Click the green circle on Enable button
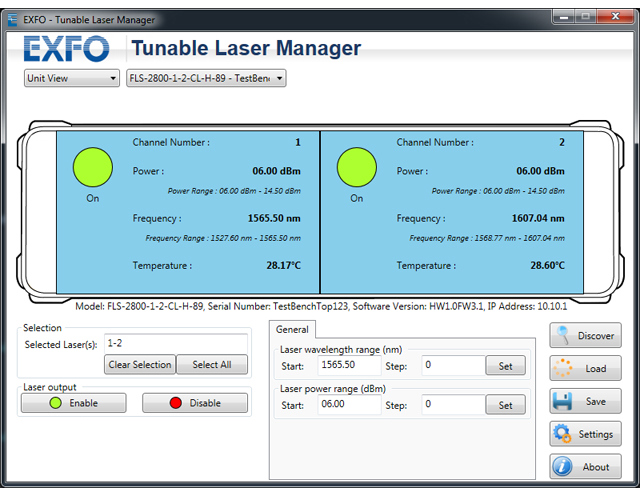 click(56, 403)
